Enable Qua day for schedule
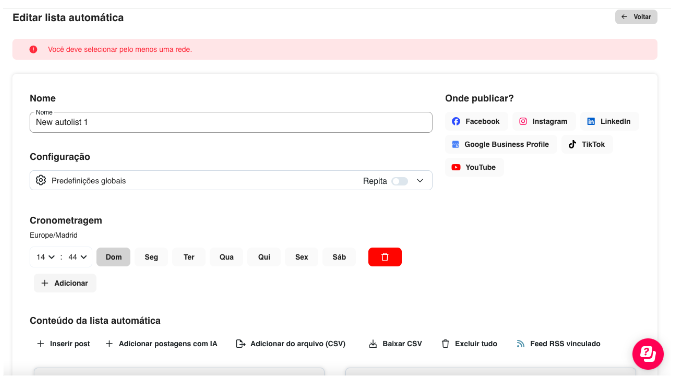The image size is (679, 383). pos(226,257)
